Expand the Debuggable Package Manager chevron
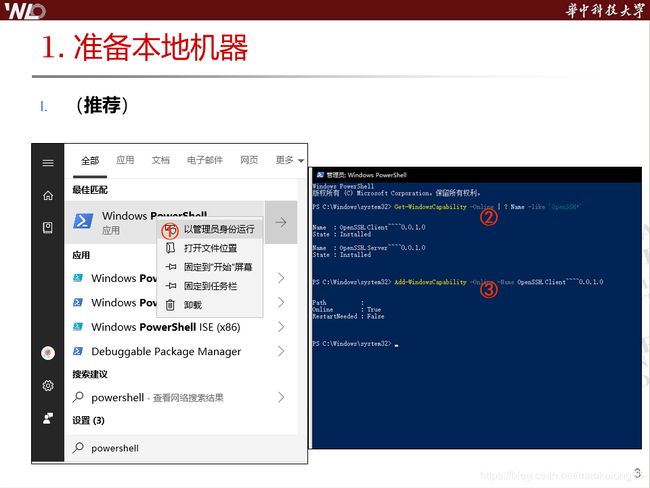Image resolution: width=650 pixels, height=488 pixels. [281, 352]
